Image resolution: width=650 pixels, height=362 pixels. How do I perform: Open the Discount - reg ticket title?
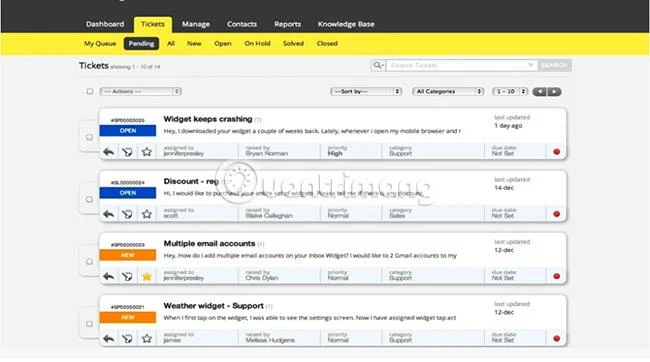pyautogui.click(x=191, y=181)
